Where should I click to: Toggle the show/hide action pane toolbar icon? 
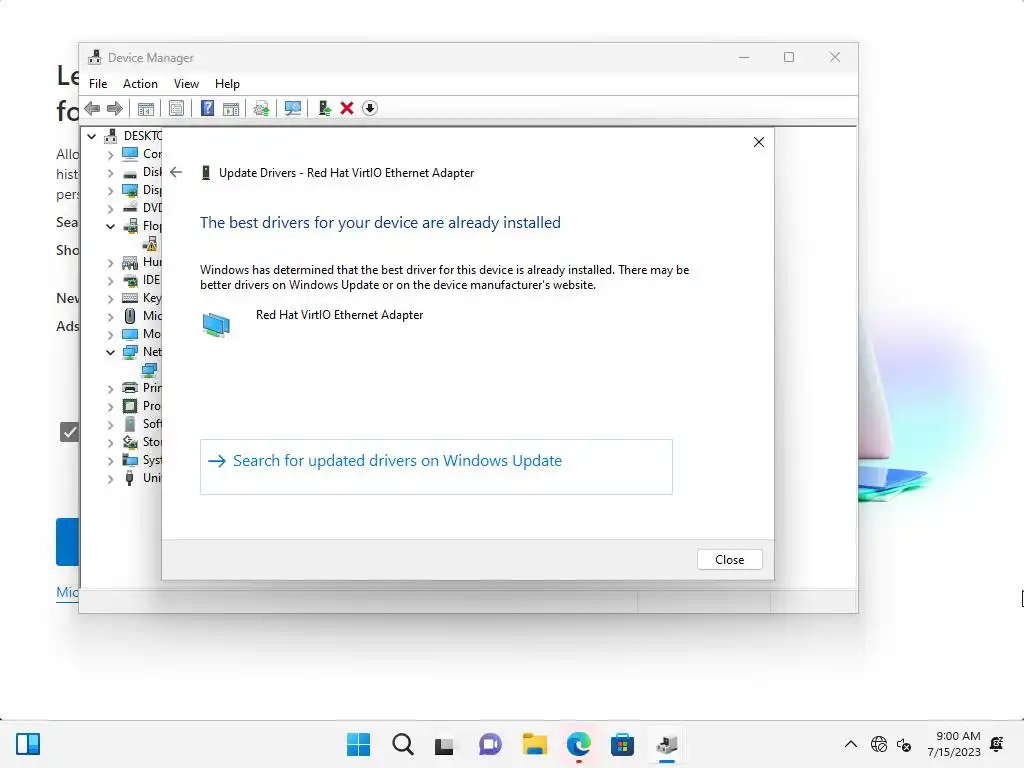click(231, 108)
